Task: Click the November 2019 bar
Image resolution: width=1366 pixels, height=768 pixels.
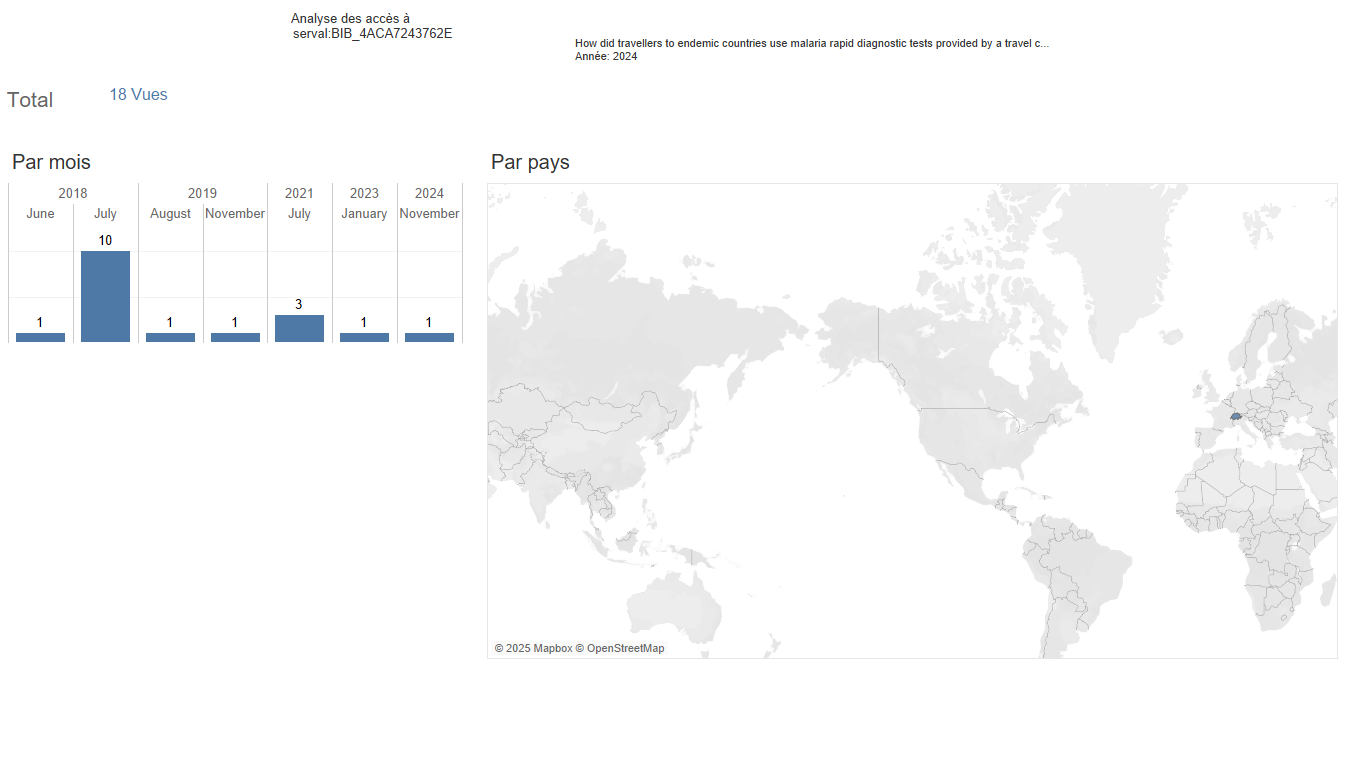Action: (235, 337)
